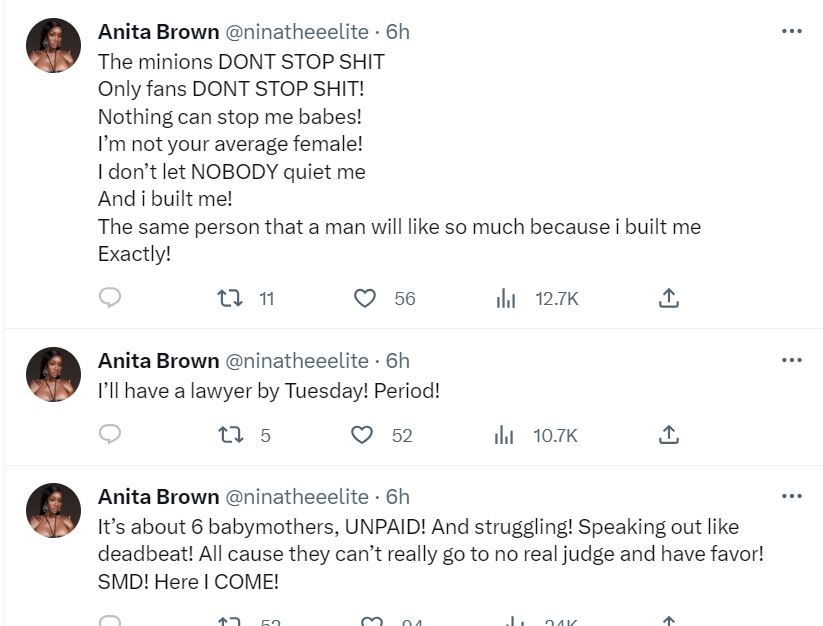Open the 6h timestamp on the babymothers tweet
Screen dimensions: 823x626
(398, 497)
